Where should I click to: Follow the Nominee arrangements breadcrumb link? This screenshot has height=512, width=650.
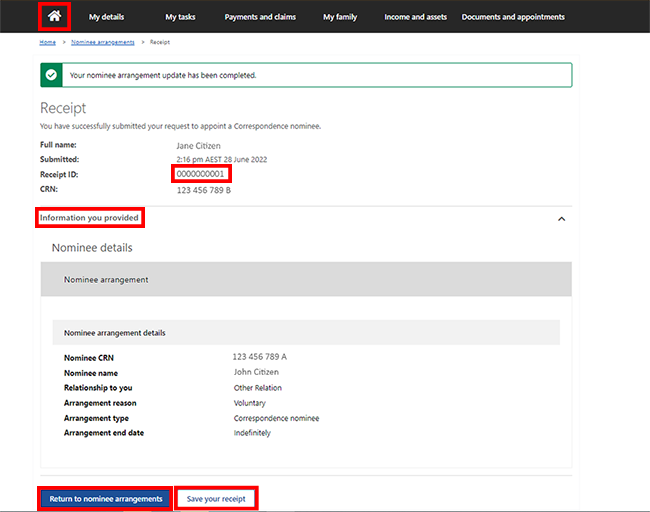[103, 42]
